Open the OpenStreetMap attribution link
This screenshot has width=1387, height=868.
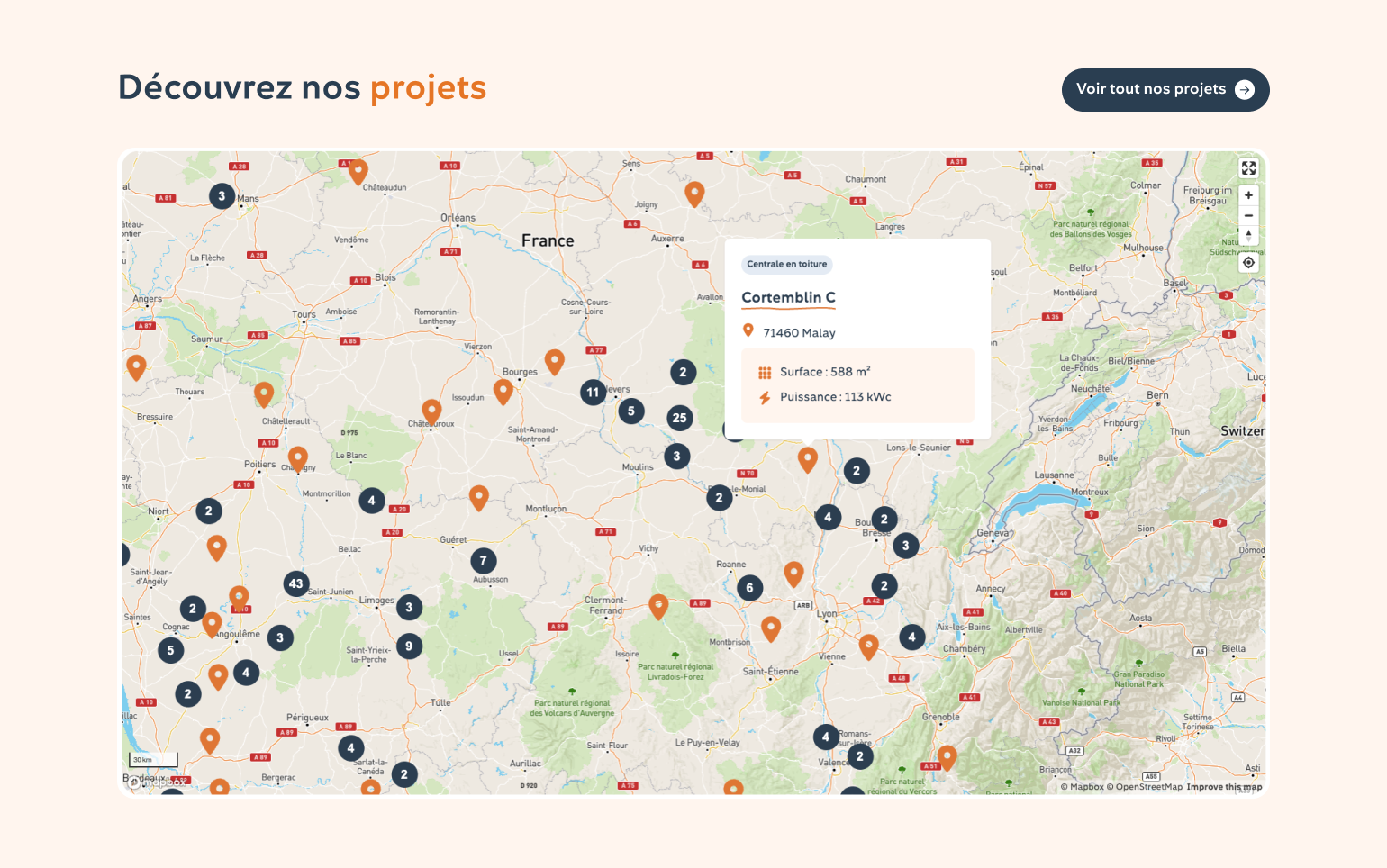[x=1148, y=787]
